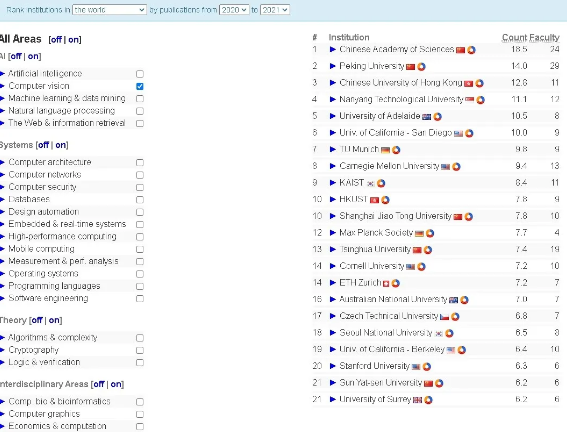This screenshot has width=567, height=432.
Task: Uncheck the Computer vision checkbox
Action: click(x=140, y=86)
